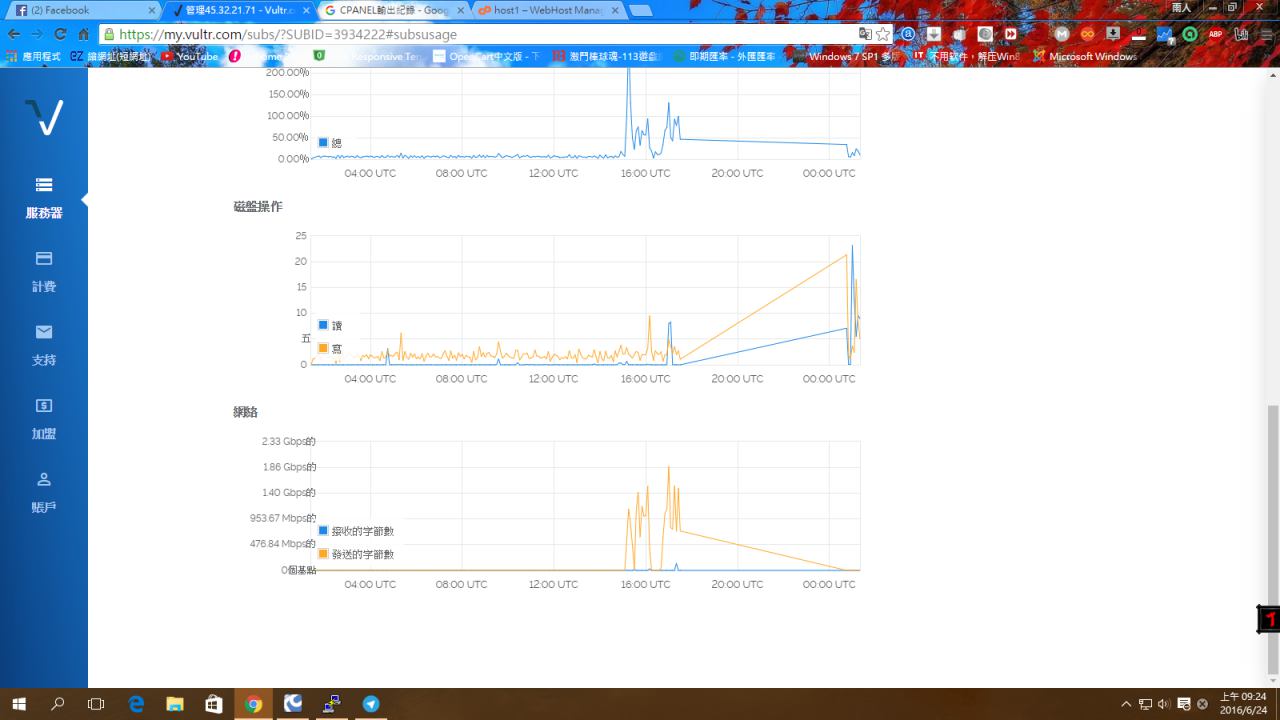Open the 支持 (Support) sidebar section
This screenshot has width=1280, height=720.
coord(44,345)
